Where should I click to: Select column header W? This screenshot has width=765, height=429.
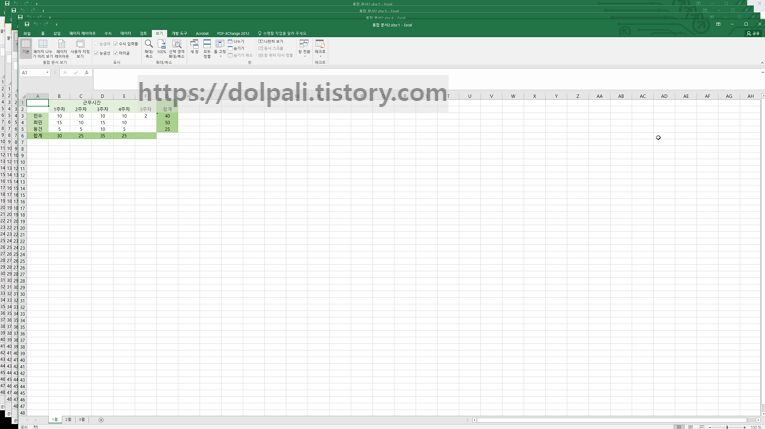513,96
